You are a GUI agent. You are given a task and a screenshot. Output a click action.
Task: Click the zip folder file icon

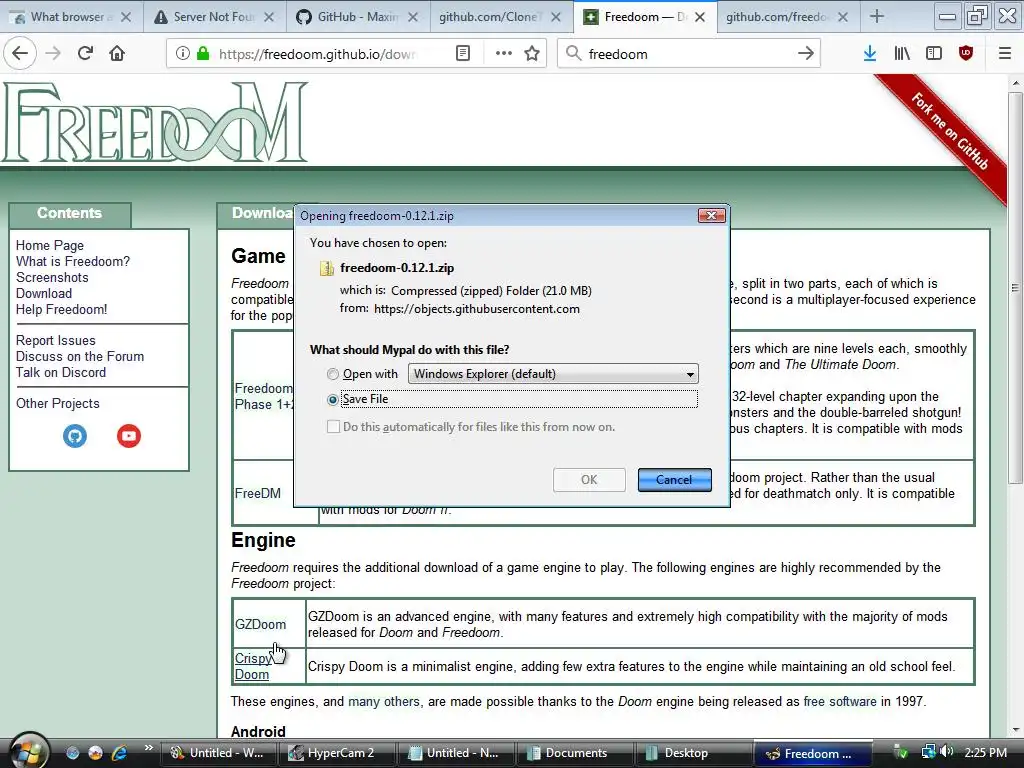[327, 268]
